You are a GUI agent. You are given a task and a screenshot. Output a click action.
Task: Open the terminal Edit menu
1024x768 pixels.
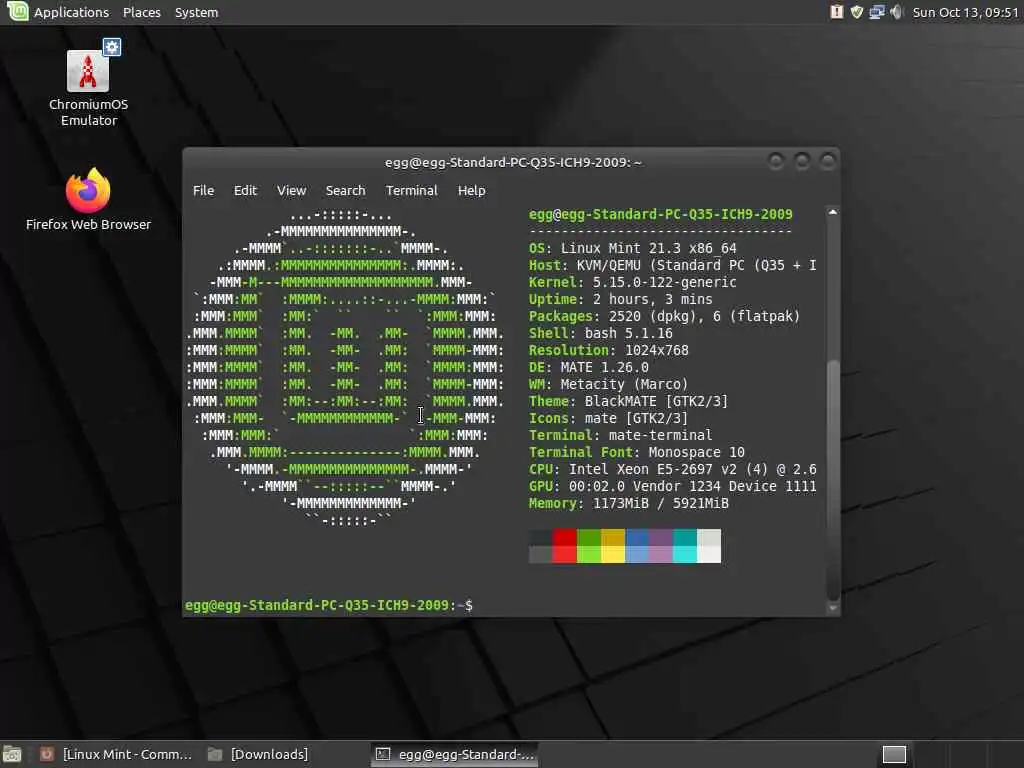pyautogui.click(x=246, y=190)
